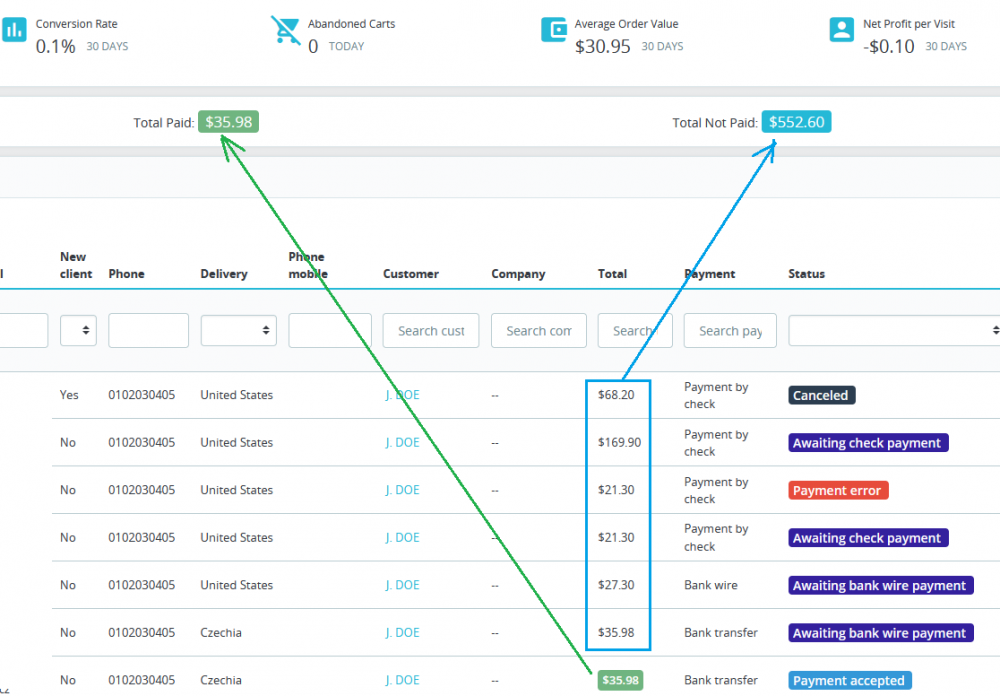
Task: Open the New client filter dropdown
Action: coord(78,330)
